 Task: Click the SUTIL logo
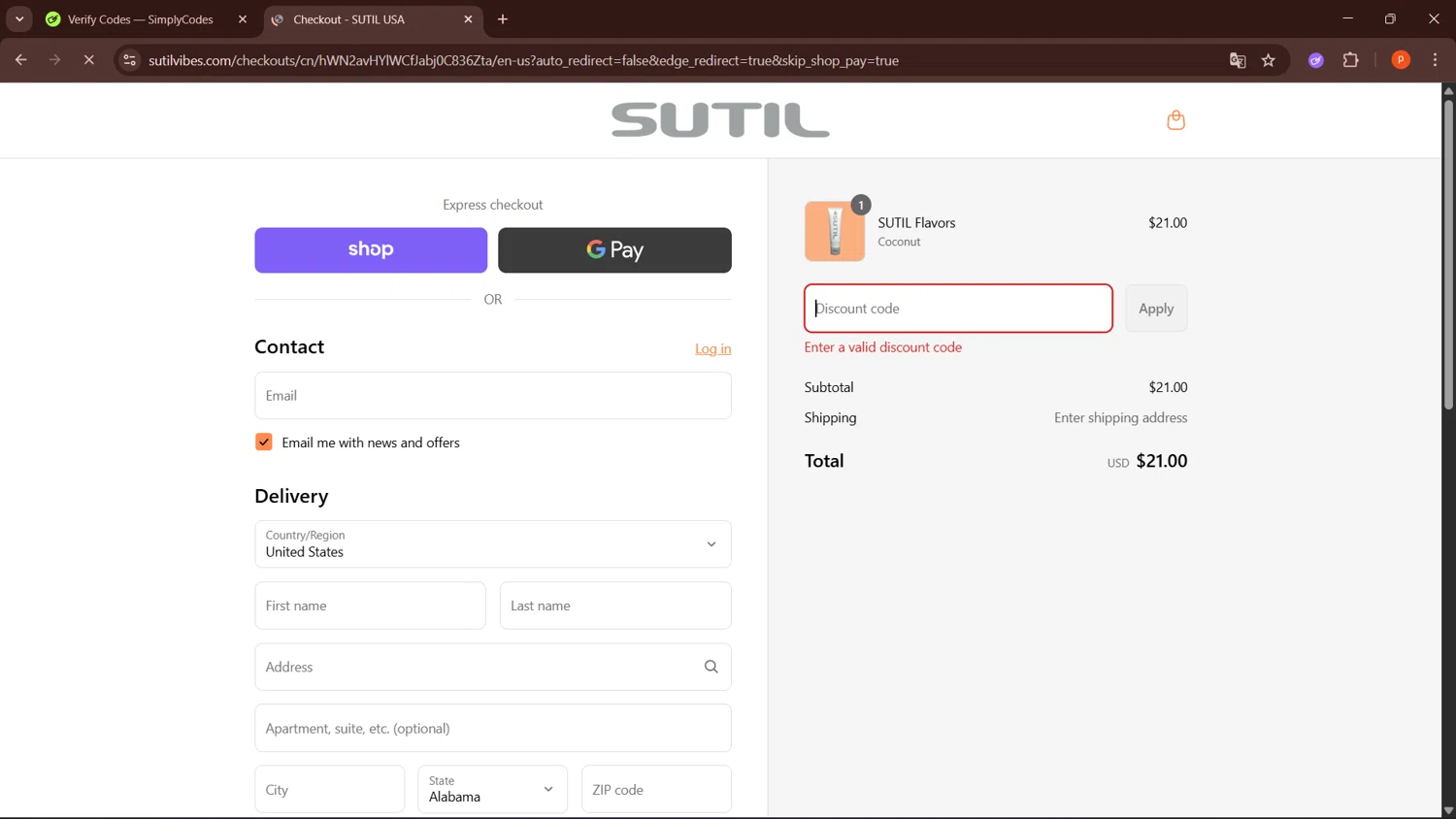coord(720,120)
